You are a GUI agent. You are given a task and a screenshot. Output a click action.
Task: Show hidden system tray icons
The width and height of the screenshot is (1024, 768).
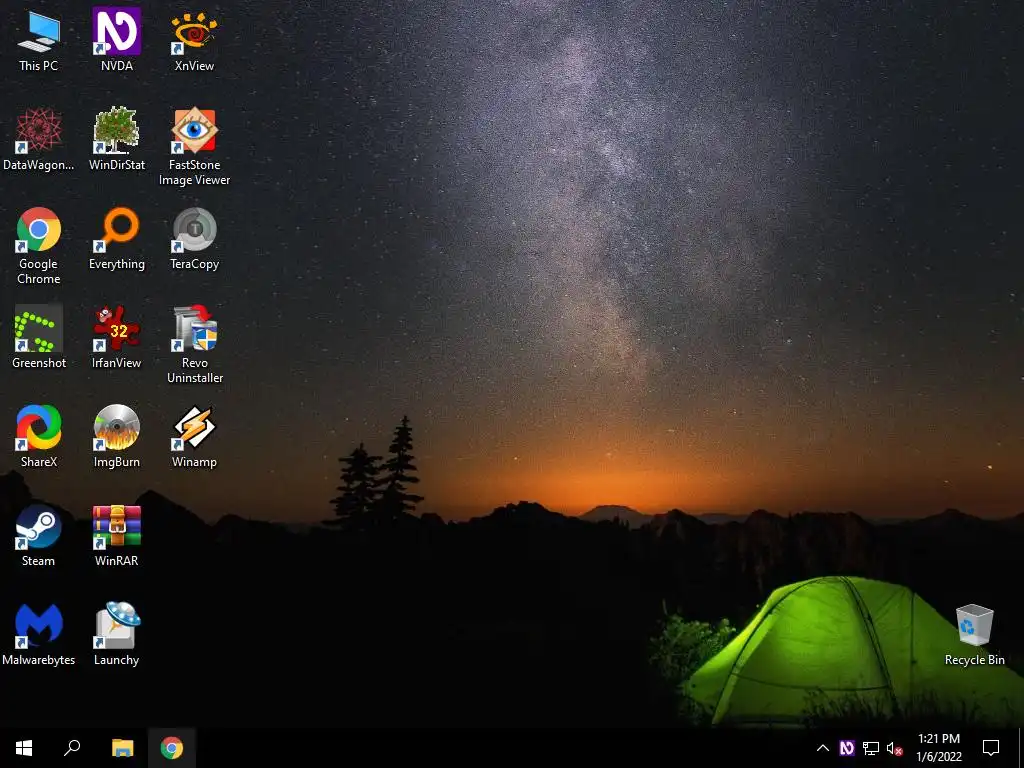pos(823,748)
